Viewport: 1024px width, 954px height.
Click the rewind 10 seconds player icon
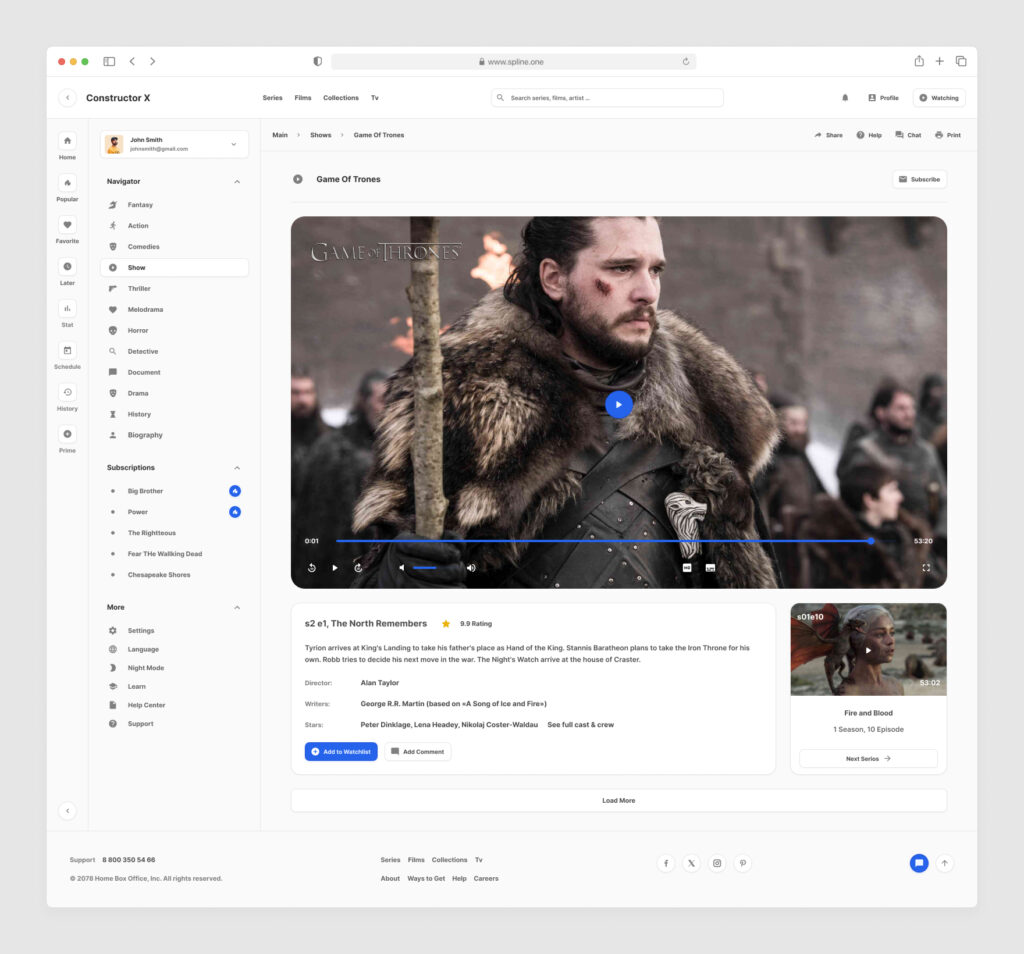312,568
